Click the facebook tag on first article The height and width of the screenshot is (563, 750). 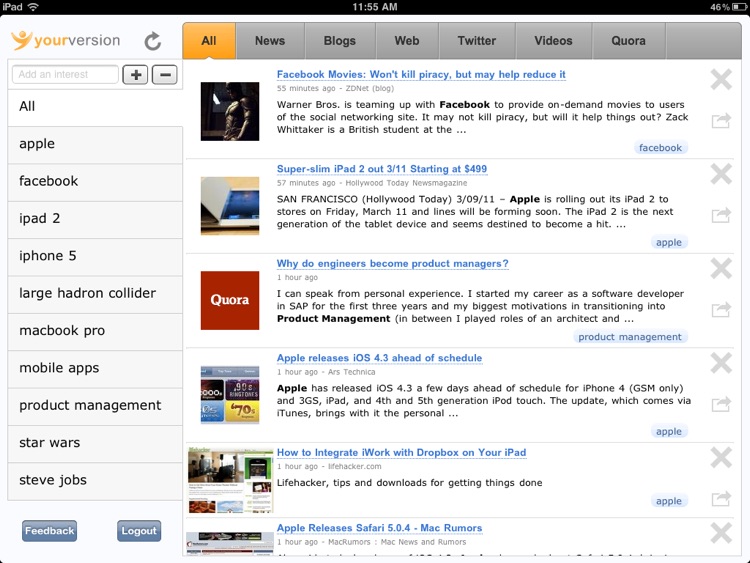[661, 148]
